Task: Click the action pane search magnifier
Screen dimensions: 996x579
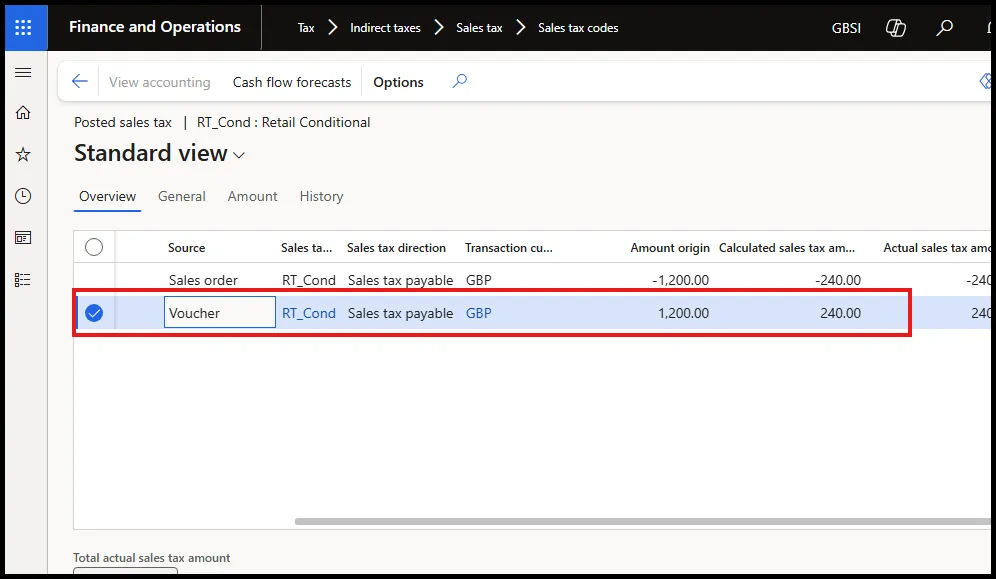Action: point(460,81)
